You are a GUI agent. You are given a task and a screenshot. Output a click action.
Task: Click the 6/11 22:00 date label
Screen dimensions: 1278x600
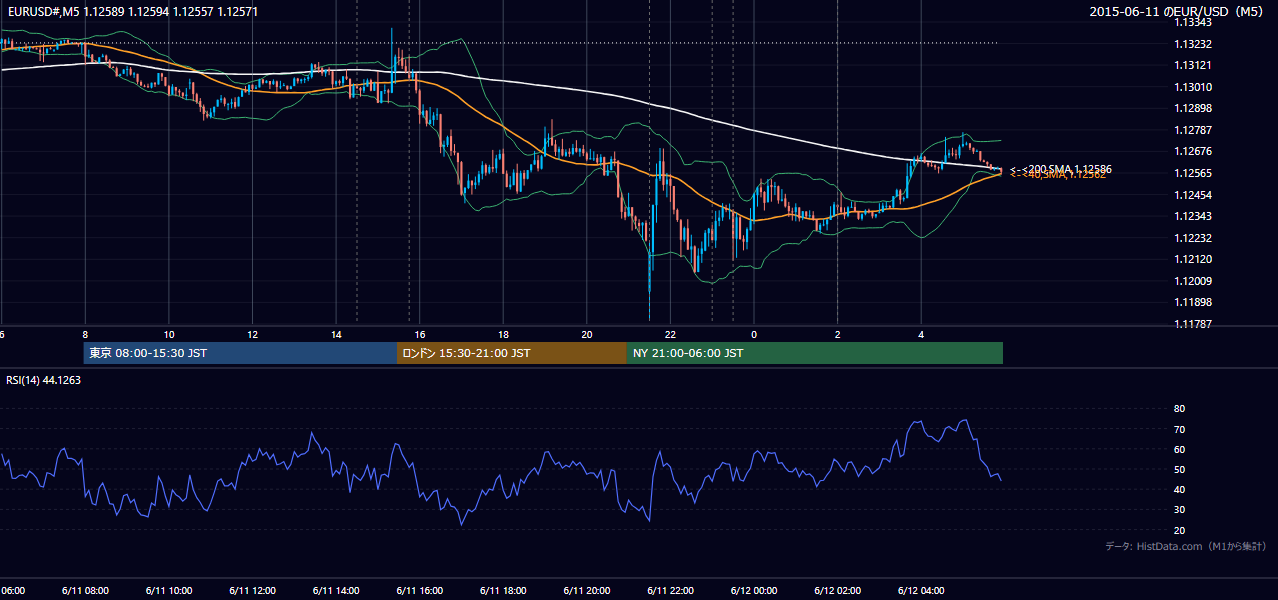pyautogui.click(x=670, y=590)
